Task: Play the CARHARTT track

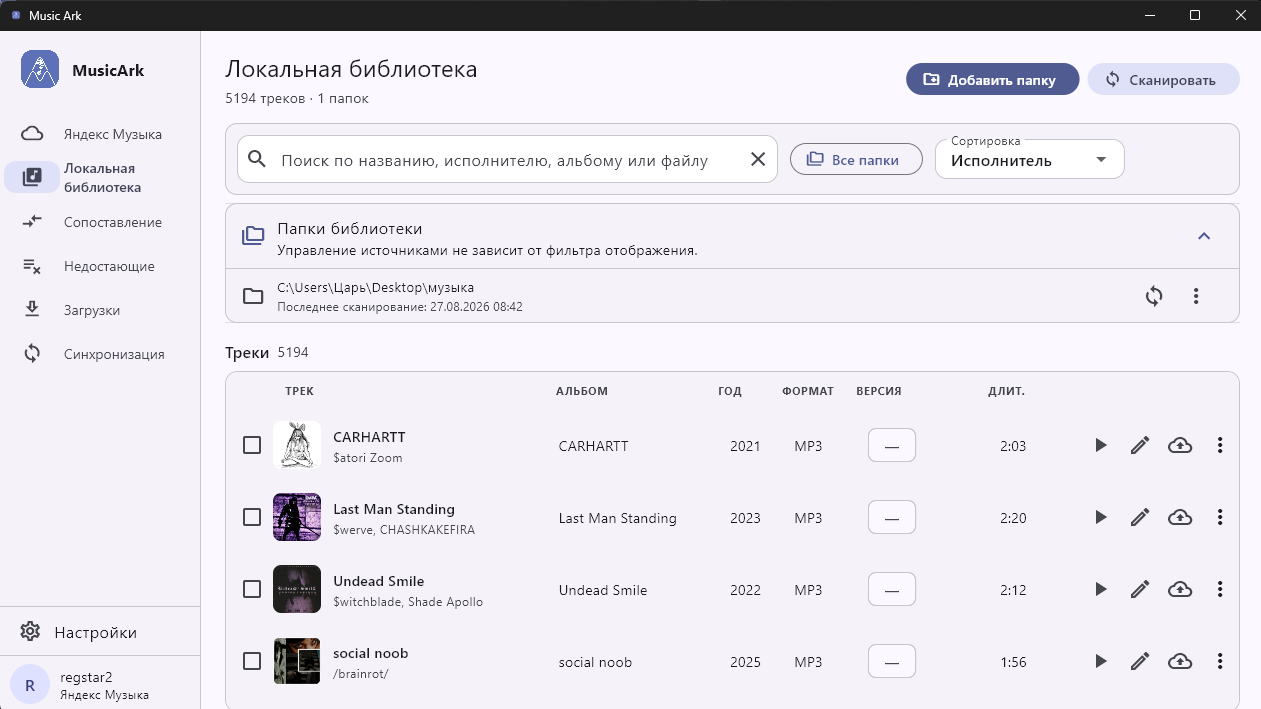Action: tap(1101, 446)
